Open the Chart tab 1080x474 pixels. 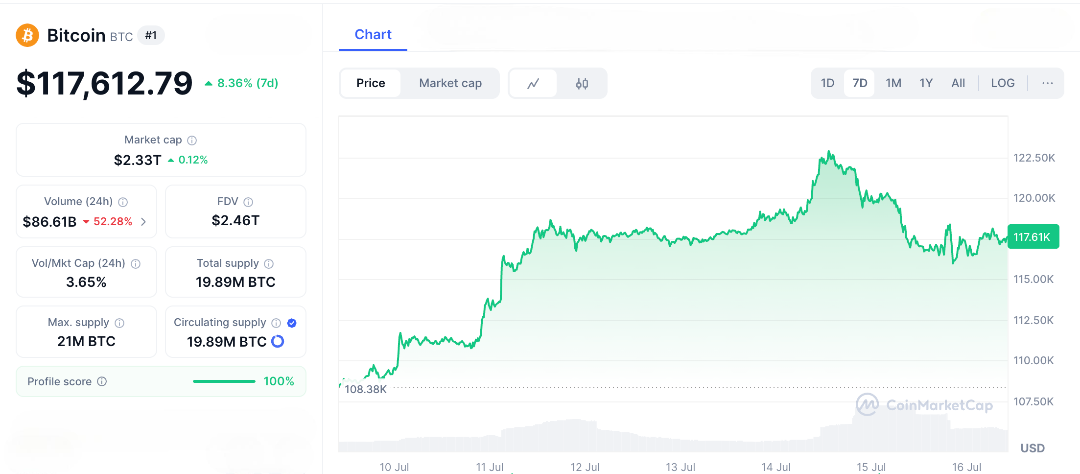(x=373, y=34)
